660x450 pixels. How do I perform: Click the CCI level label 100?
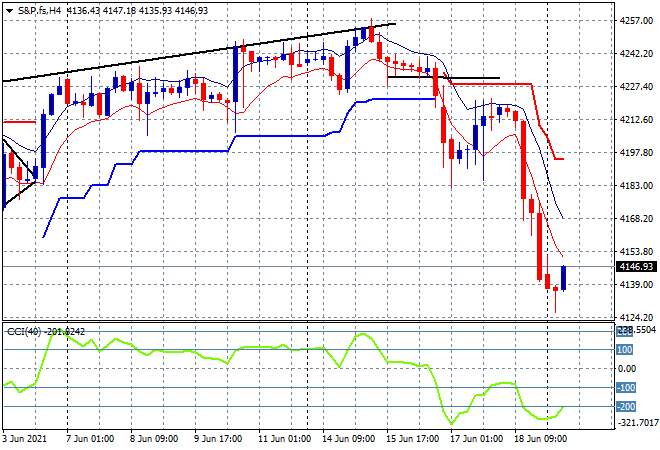(x=625, y=350)
